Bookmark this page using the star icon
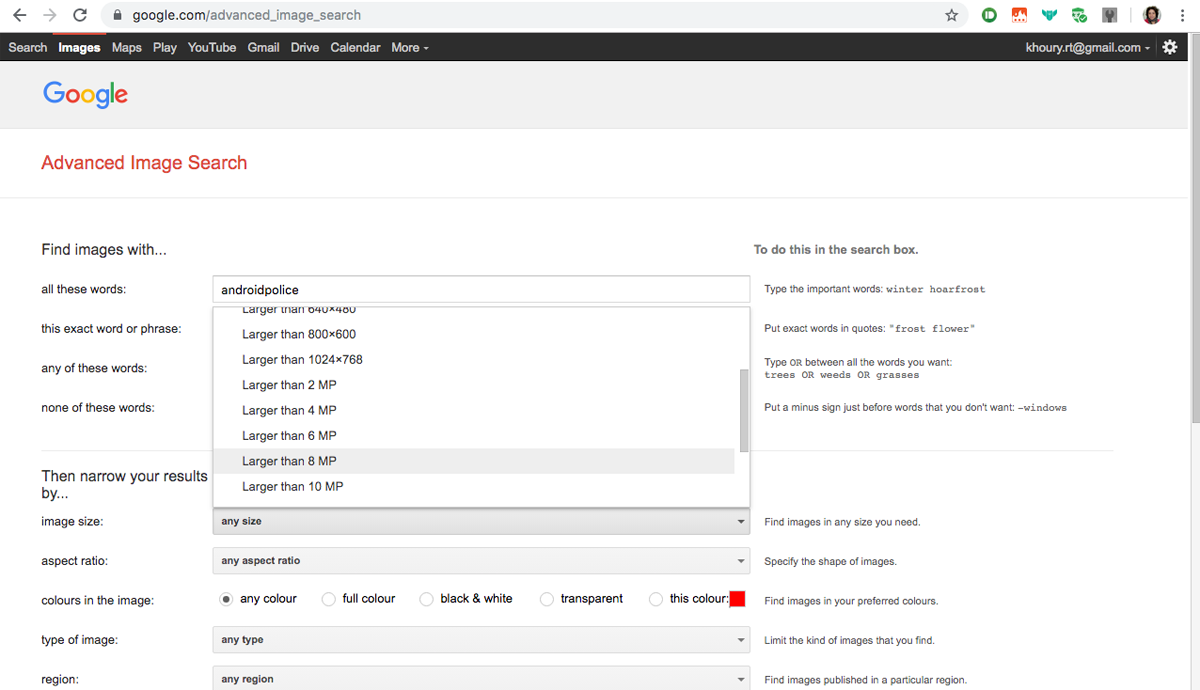1200x690 pixels. 951,15
